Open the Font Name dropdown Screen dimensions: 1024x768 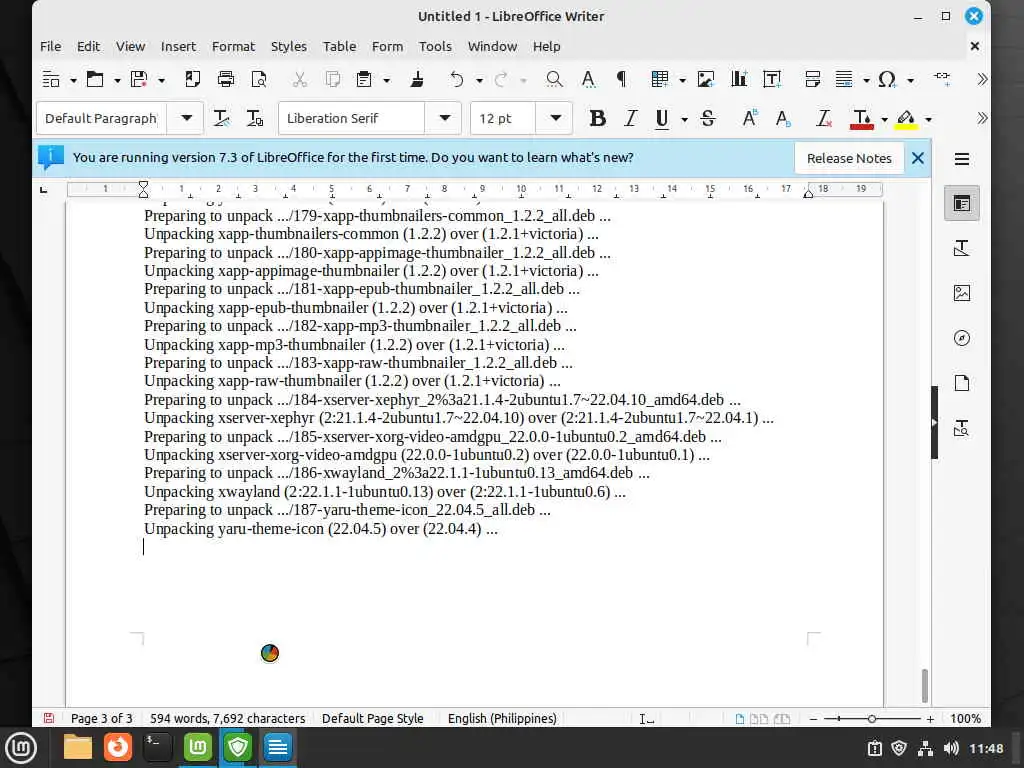(x=445, y=118)
